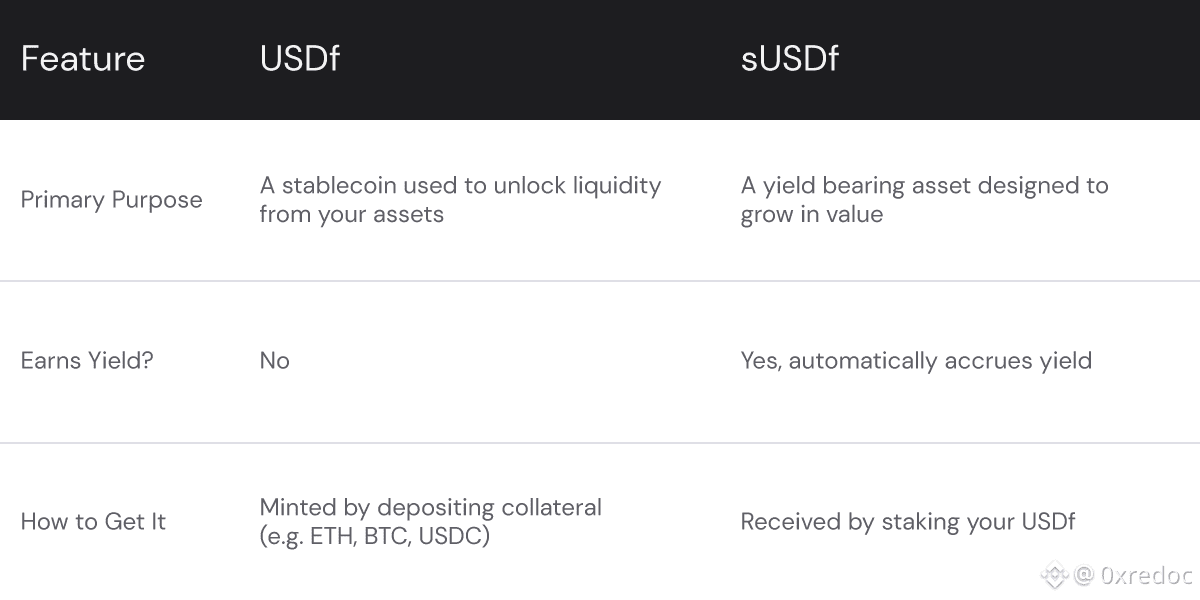This screenshot has width=1200, height=600.
Task: Click the word 'liquidity' in USDf purpose
Action: click(614, 186)
